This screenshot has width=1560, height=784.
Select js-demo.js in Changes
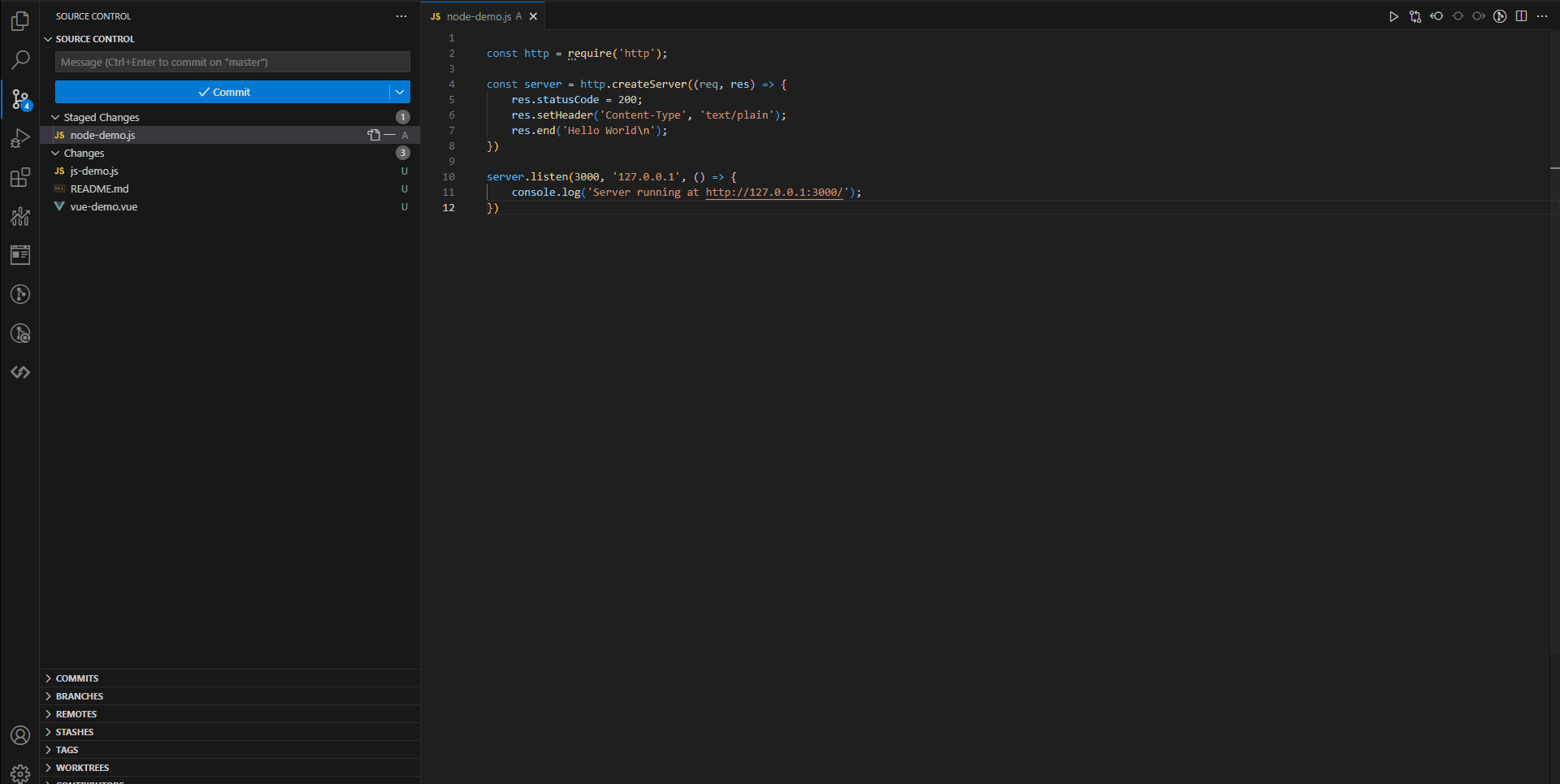point(230,171)
